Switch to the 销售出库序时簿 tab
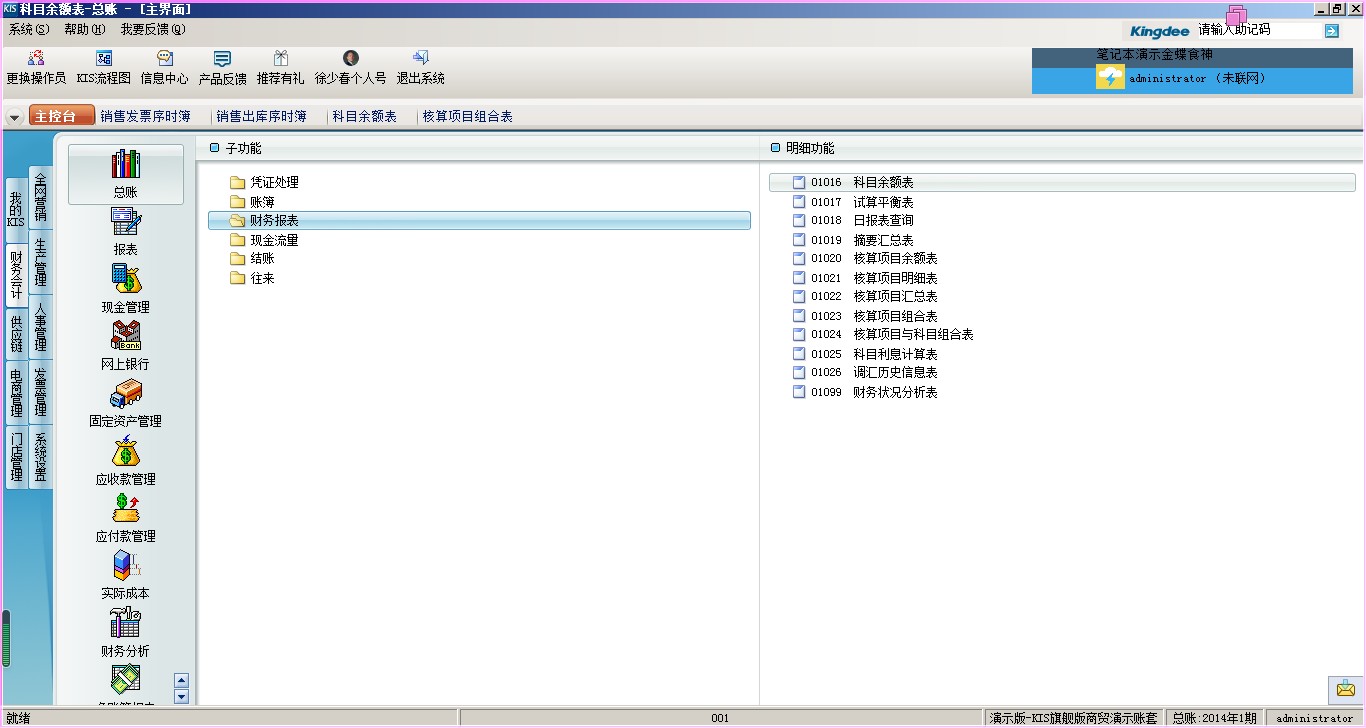Screen dimensions: 1366x728 tap(261, 116)
